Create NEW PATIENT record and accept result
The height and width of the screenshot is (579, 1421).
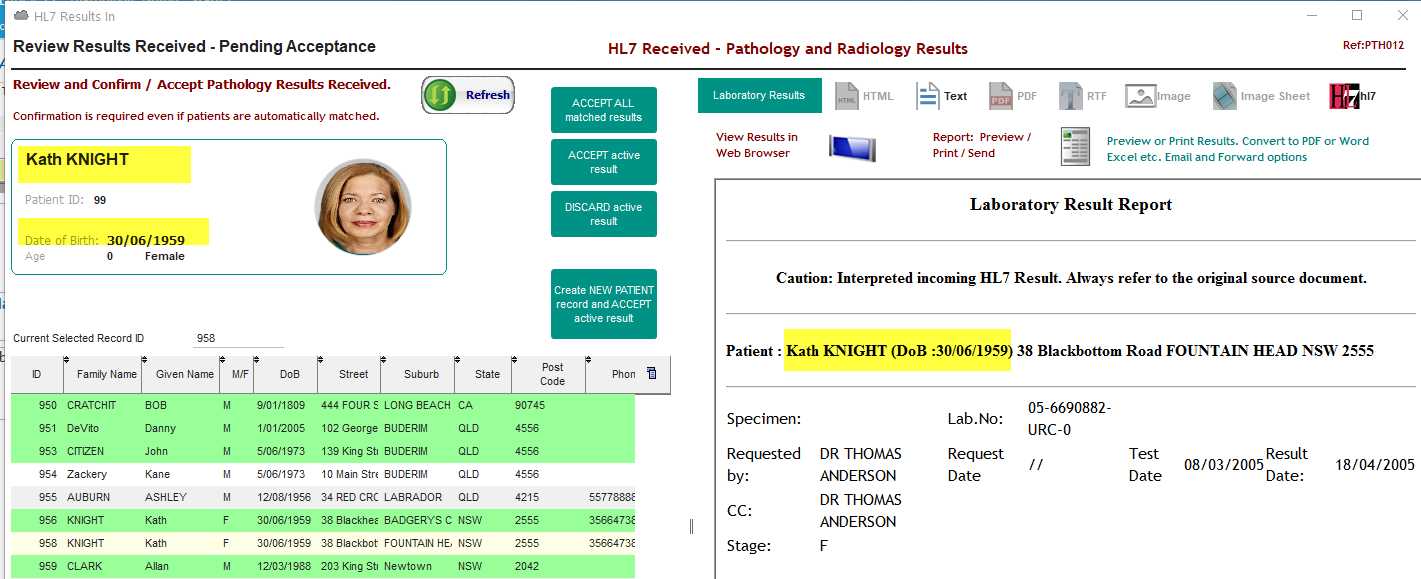[x=603, y=304]
